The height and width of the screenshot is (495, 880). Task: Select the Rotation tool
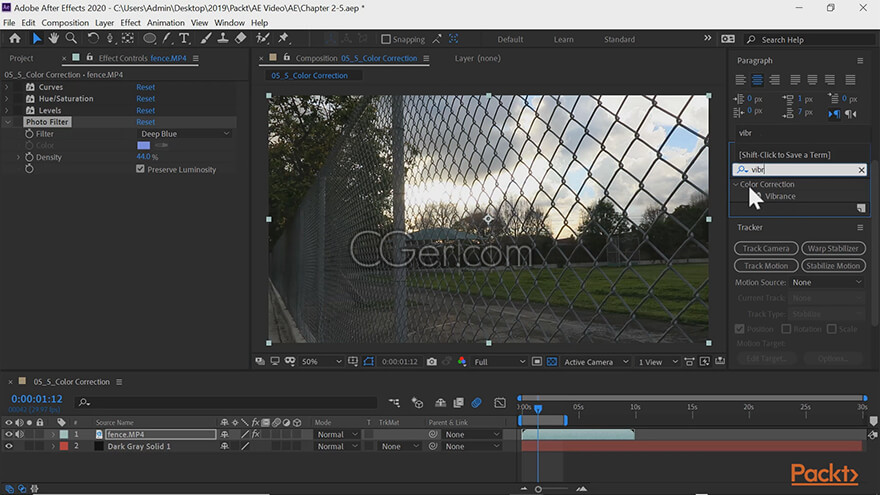click(93, 39)
